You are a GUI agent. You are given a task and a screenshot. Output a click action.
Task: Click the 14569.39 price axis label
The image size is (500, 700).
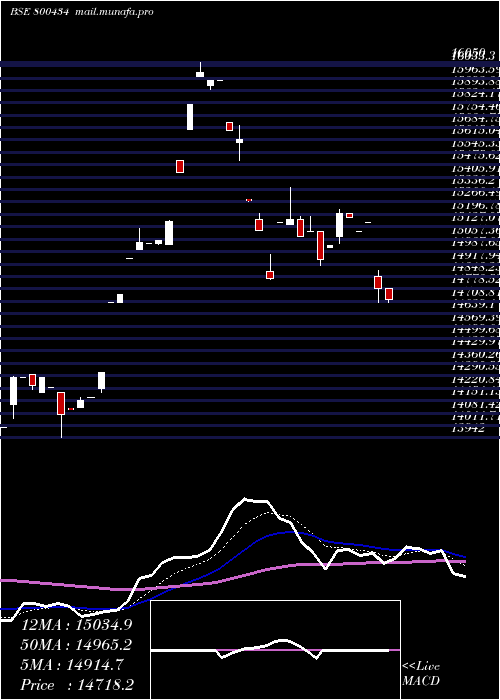click(474, 317)
